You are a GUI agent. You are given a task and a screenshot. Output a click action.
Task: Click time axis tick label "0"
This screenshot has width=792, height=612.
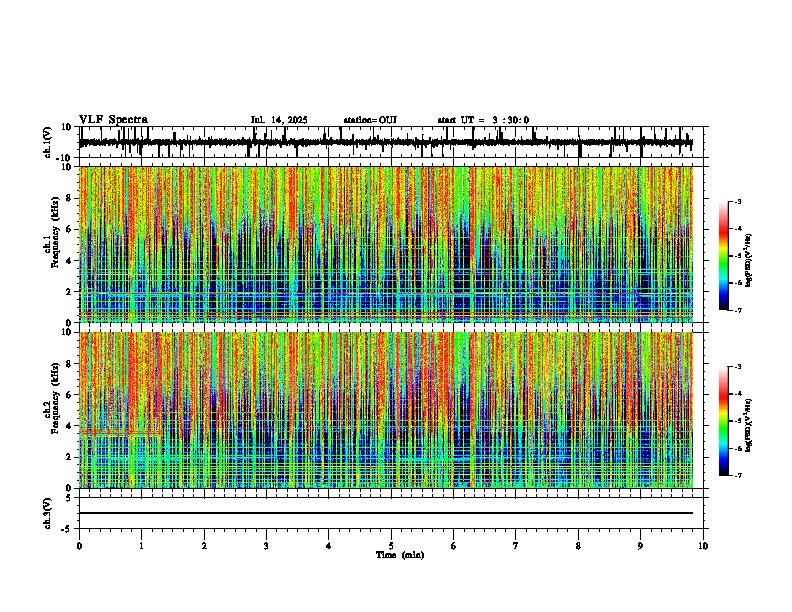(x=79, y=546)
